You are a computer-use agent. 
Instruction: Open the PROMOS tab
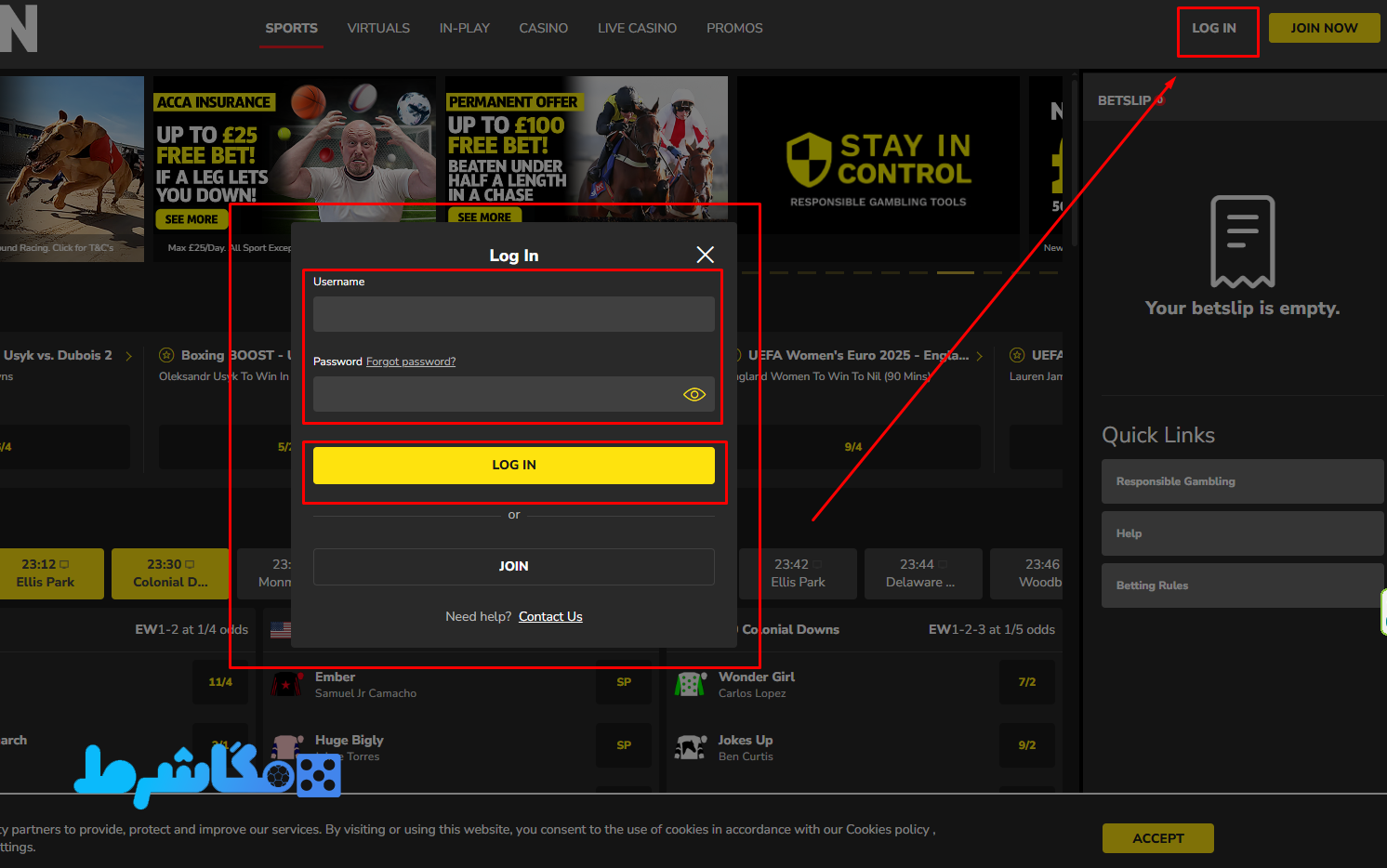[x=734, y=28]
